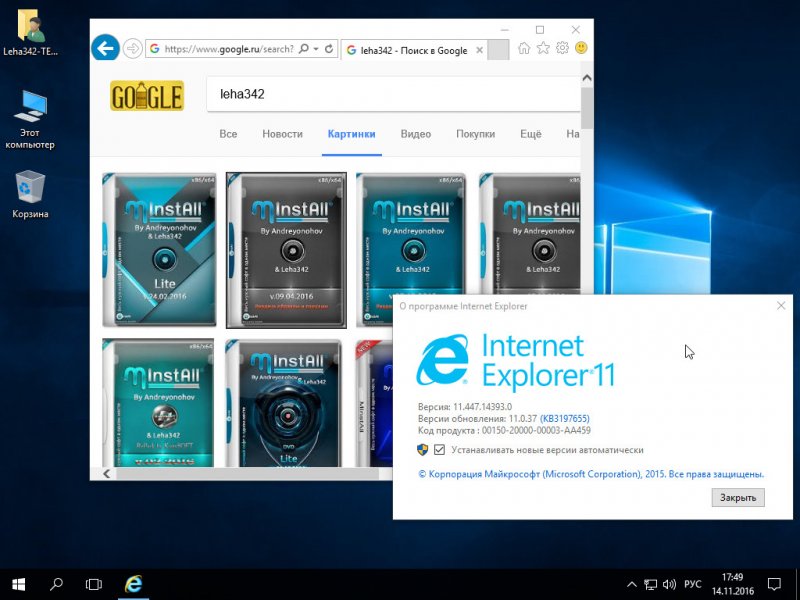Open the Action Center notification icon

774,584
